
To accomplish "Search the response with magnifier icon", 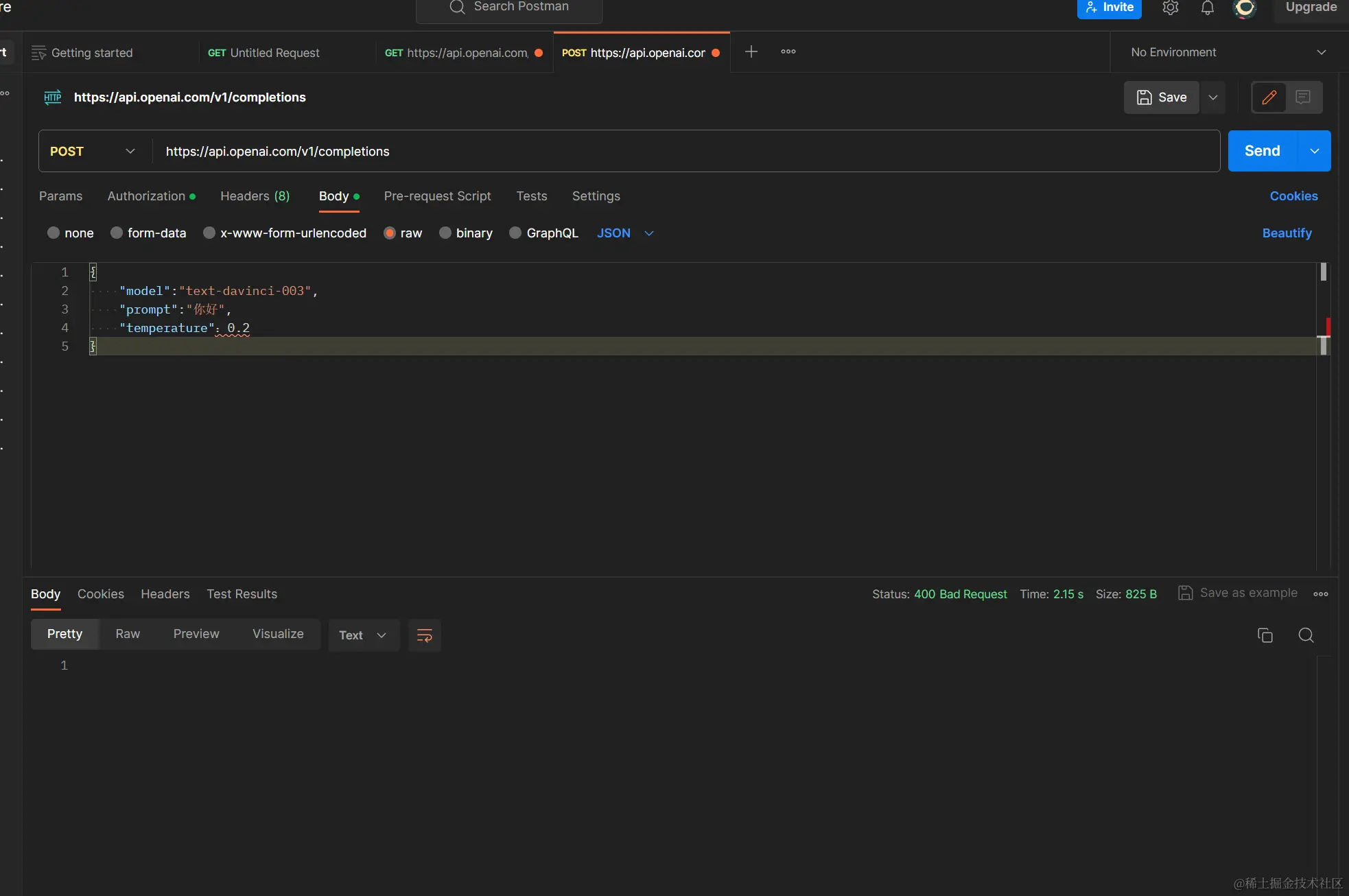I will (x=1306, y=635).
